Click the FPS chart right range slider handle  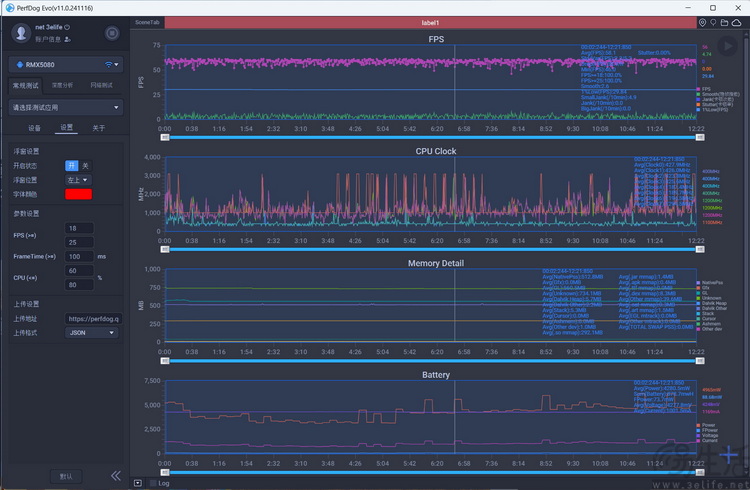(x=700, y=137)
